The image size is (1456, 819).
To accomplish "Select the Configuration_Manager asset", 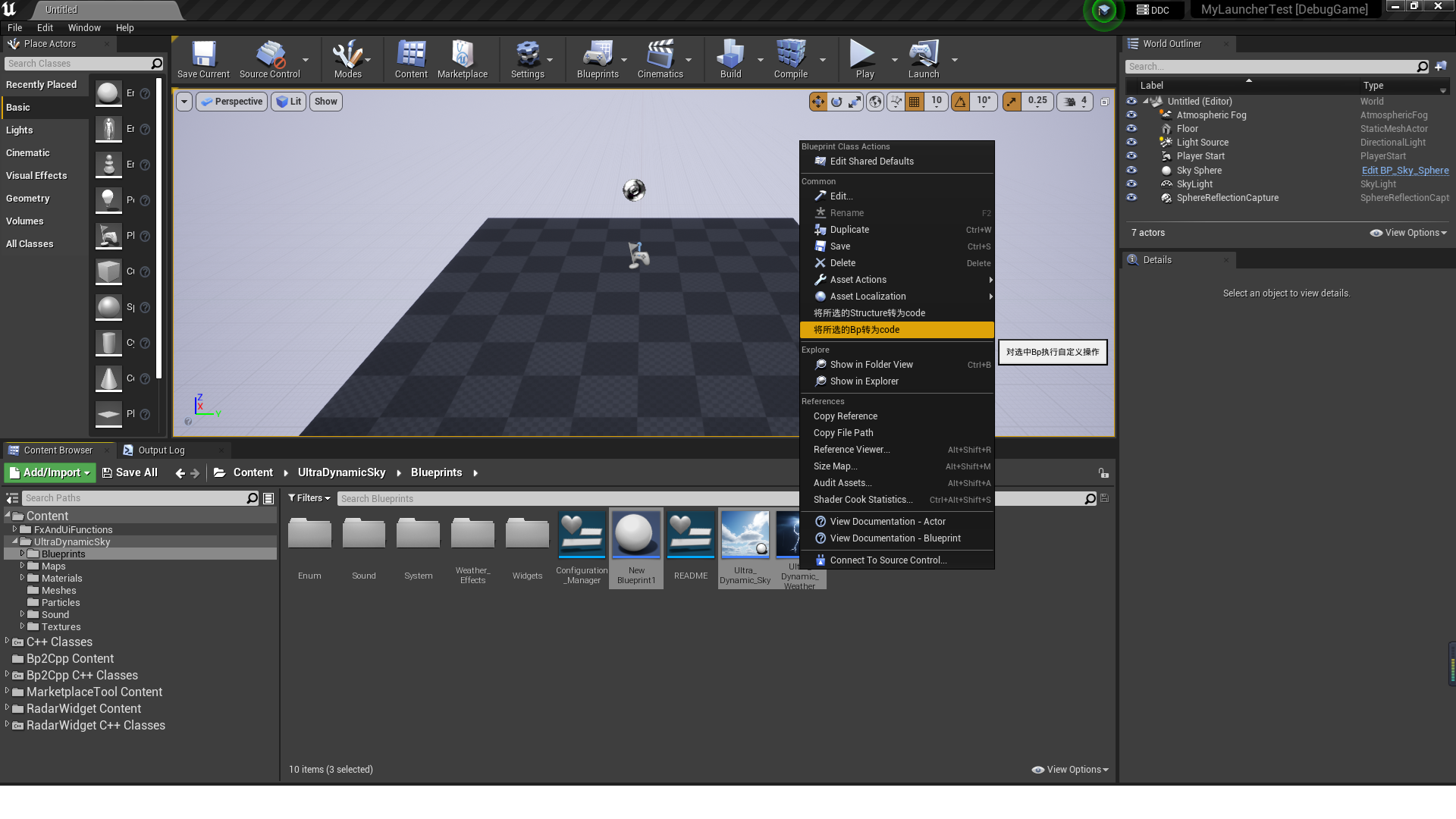I will [582, 548].
